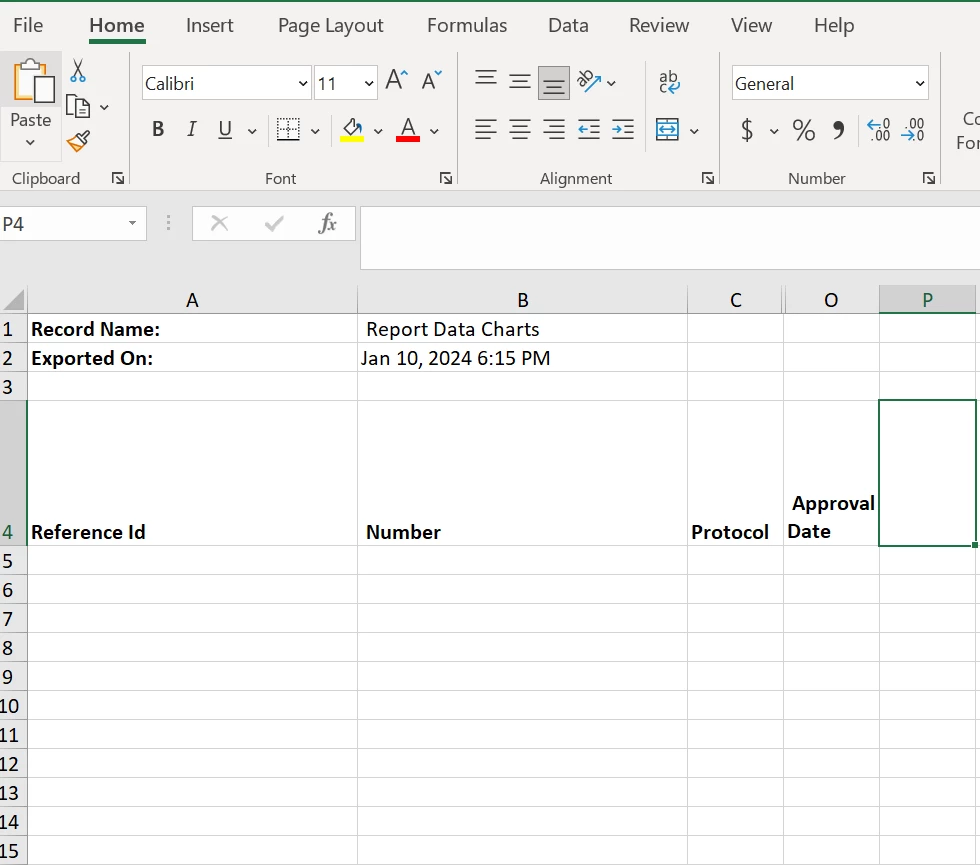Apply the Borders icon
Image resolution: width=980 pixels, height=865 pixels.
(x=288, y=130)
